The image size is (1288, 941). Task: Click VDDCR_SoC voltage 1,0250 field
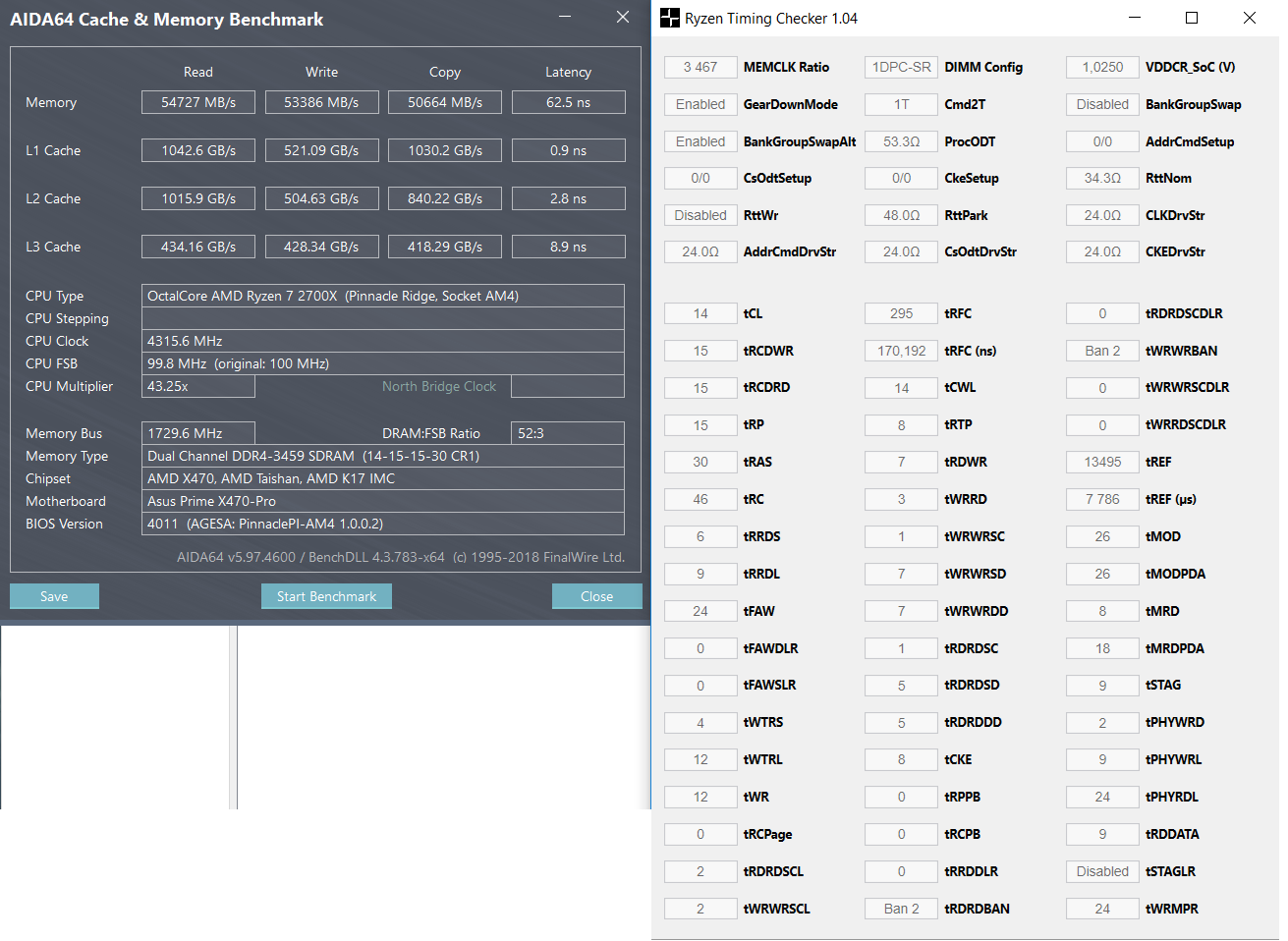point(1102,67)
